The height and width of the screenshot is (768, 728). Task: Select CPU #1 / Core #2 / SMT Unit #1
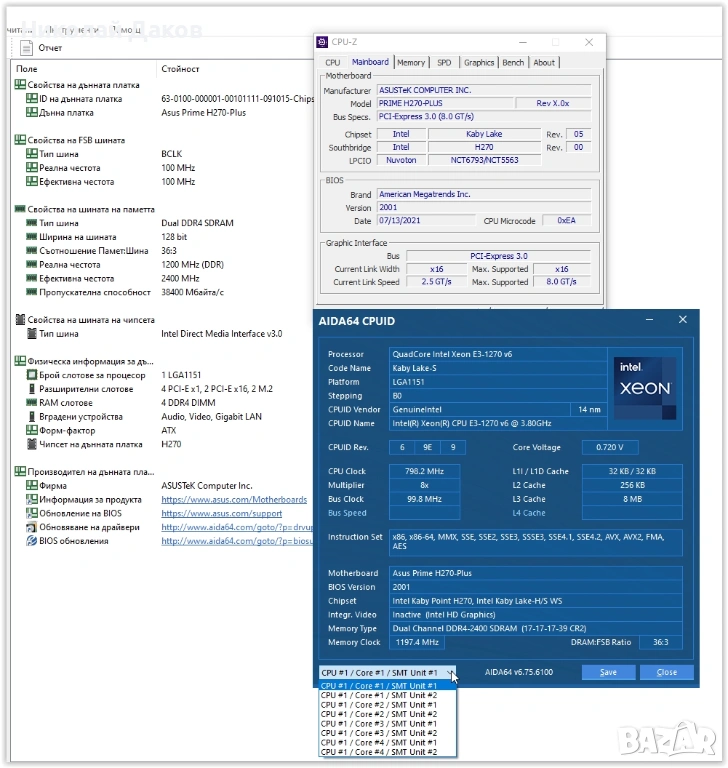click(x=378, y=705)
